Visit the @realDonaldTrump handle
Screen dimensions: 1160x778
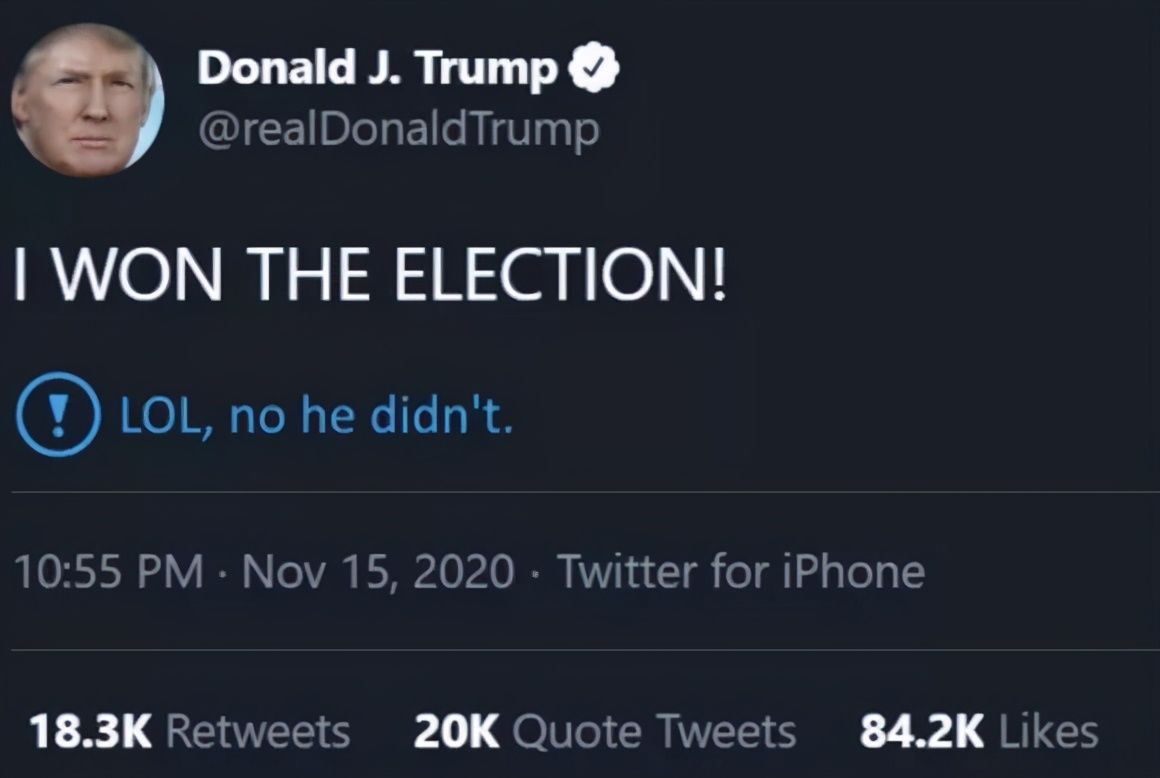pos(398,129)
